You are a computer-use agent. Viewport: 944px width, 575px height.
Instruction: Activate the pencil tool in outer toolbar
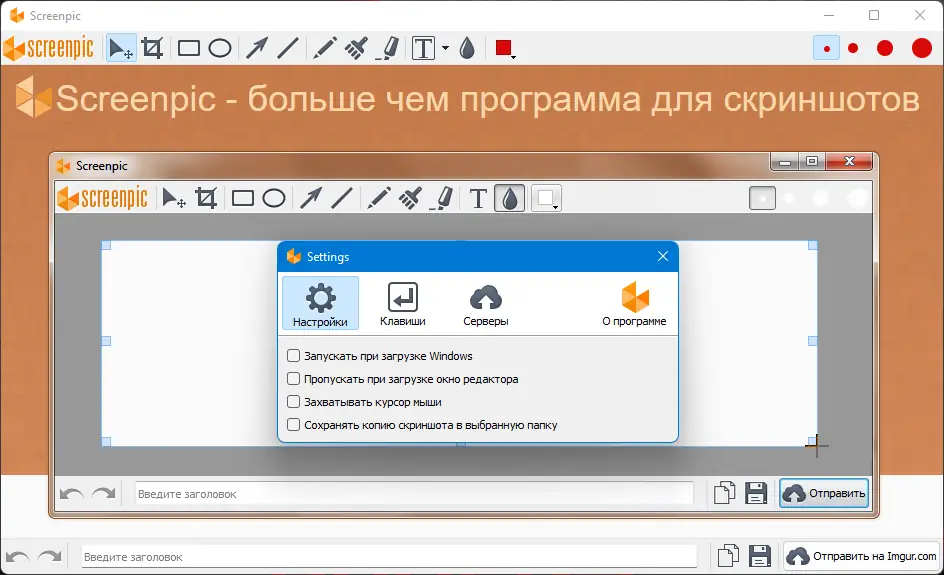click(325, 48)
